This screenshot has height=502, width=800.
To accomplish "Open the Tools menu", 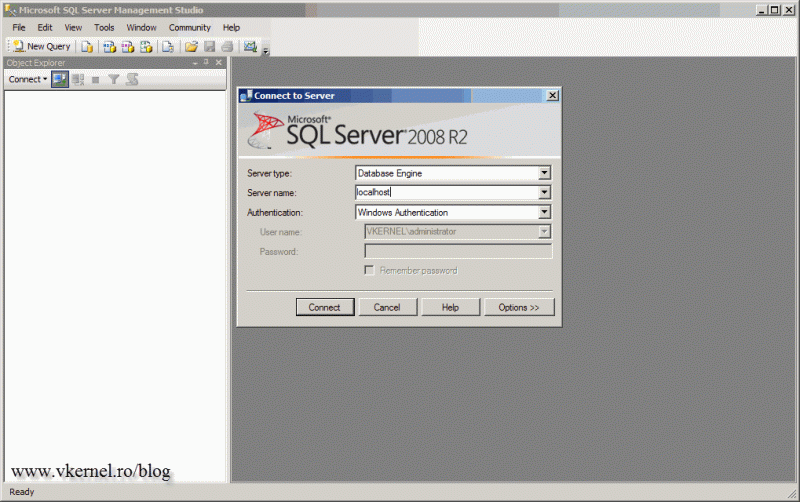I will point(104,28).
